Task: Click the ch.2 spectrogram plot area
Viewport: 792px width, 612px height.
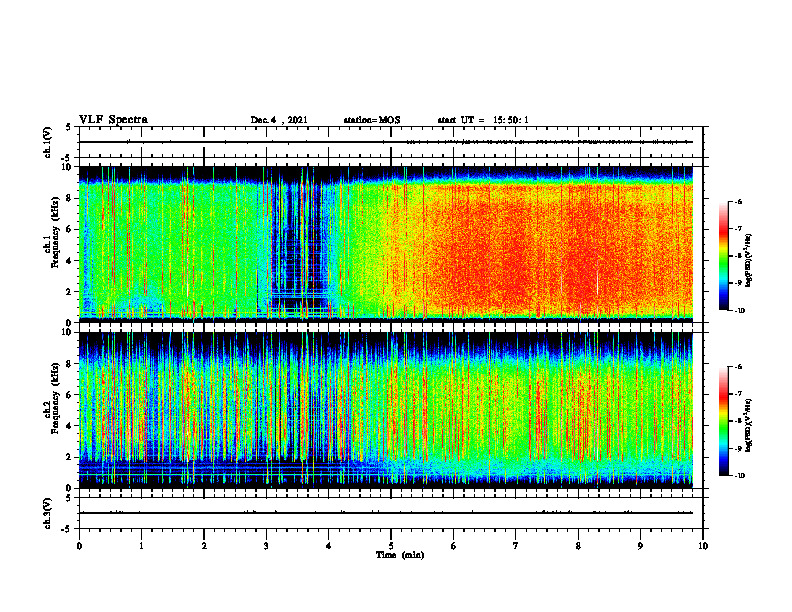Action: tap(386, 410)
